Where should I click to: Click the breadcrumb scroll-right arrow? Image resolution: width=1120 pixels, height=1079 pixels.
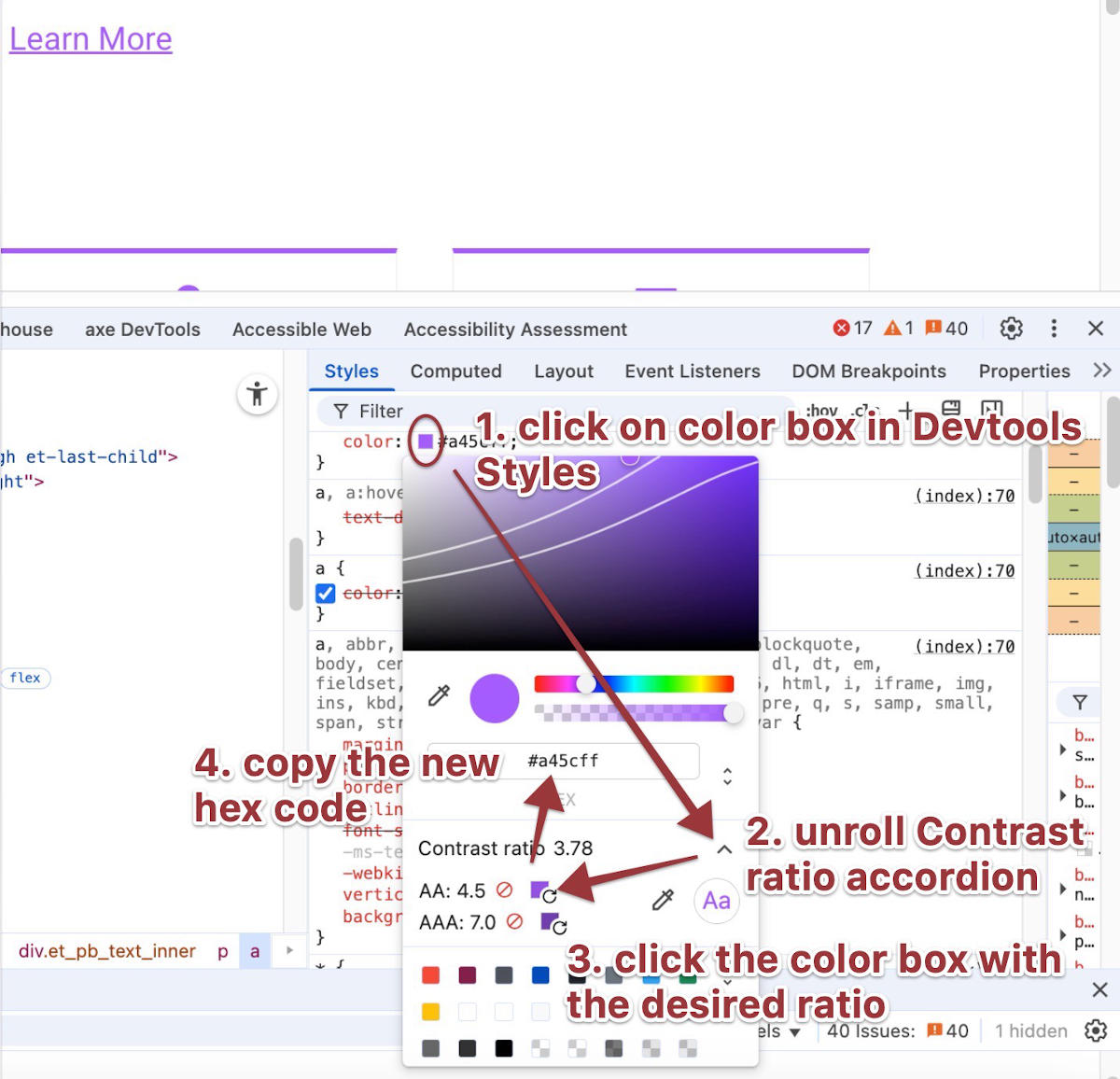coord(289,950)
